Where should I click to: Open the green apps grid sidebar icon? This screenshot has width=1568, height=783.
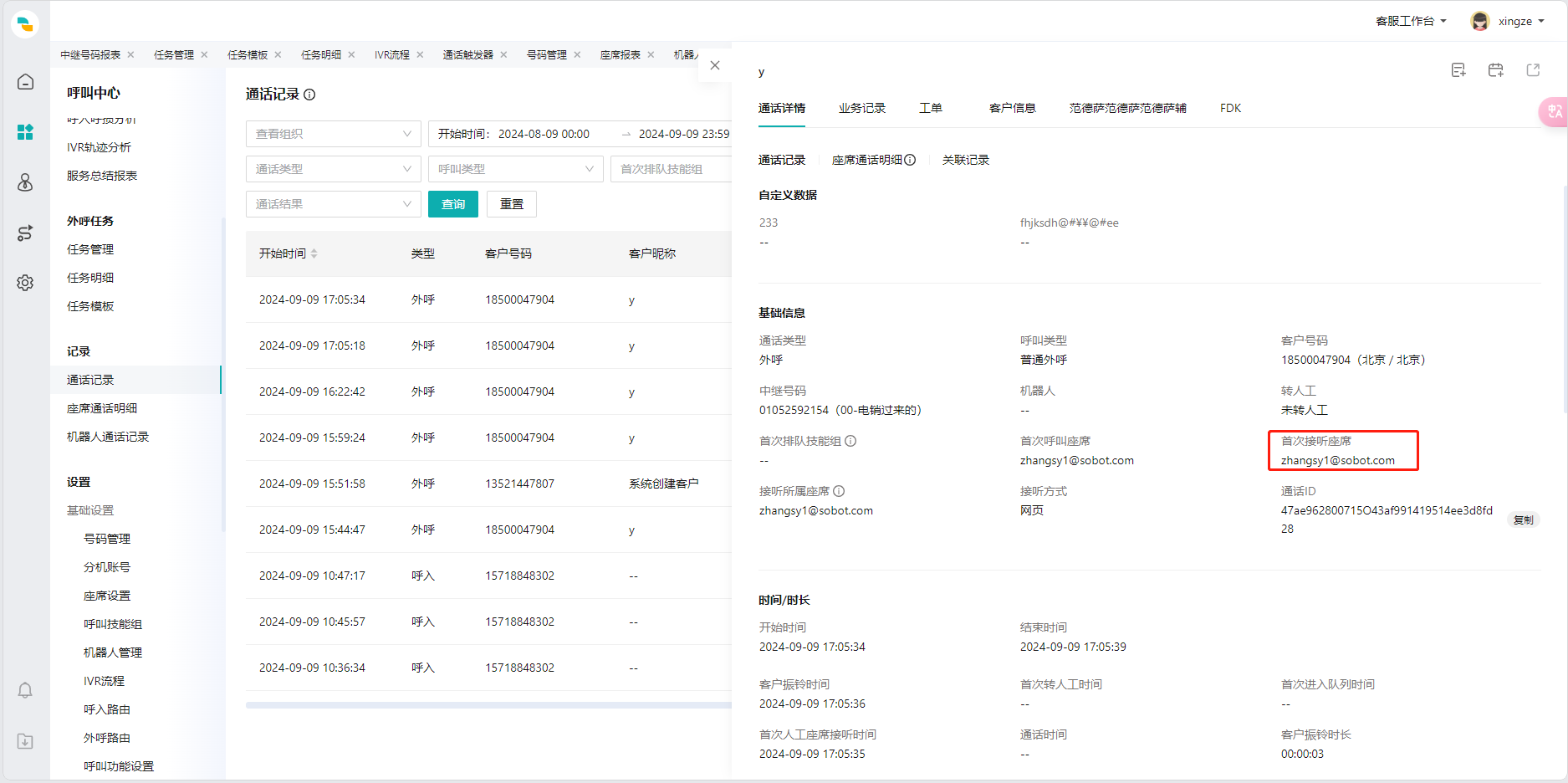tap(25, 132)
